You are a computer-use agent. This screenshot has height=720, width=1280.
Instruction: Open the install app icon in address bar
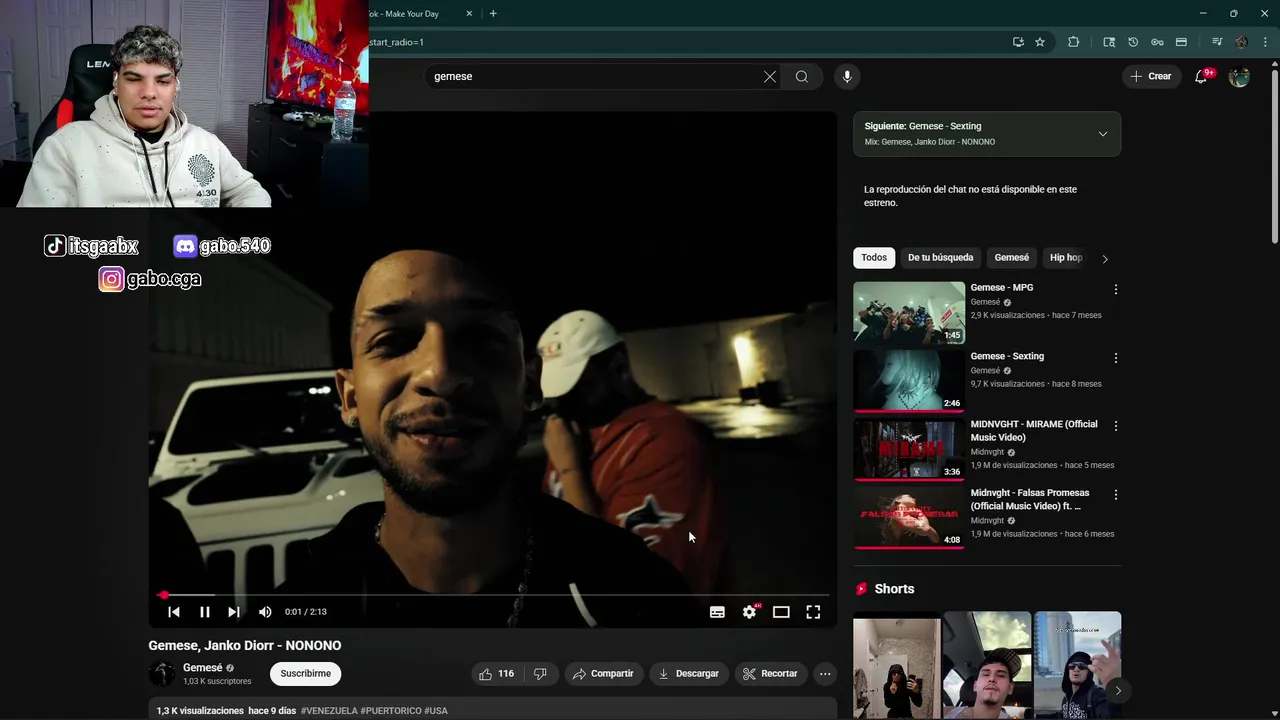pos(1018,42)
